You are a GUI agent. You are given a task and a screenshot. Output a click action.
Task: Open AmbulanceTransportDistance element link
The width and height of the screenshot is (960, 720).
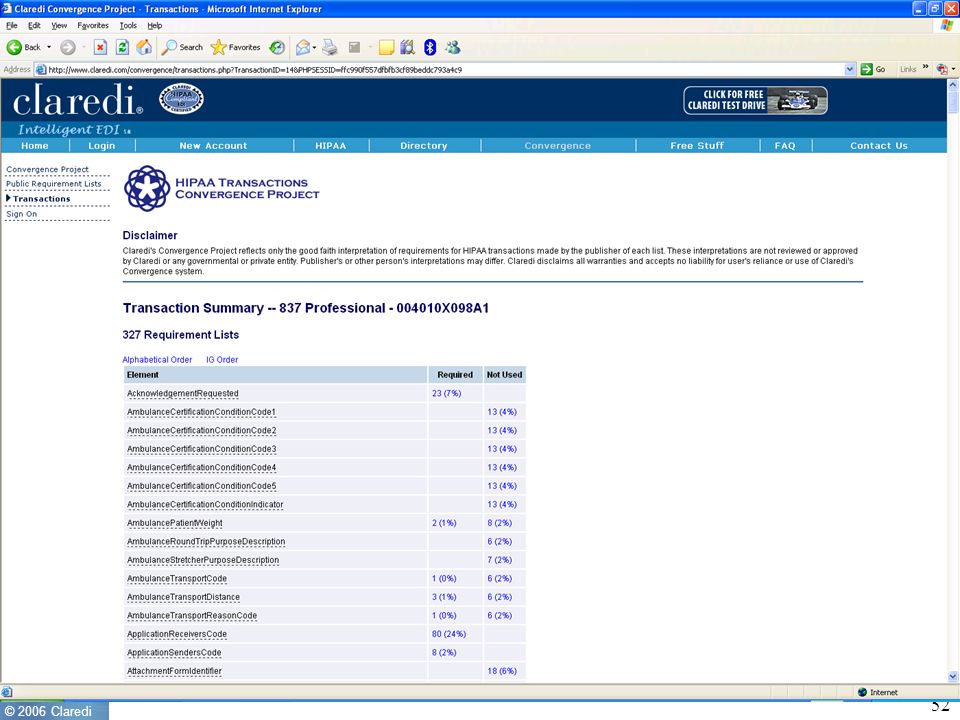[183, 597]
